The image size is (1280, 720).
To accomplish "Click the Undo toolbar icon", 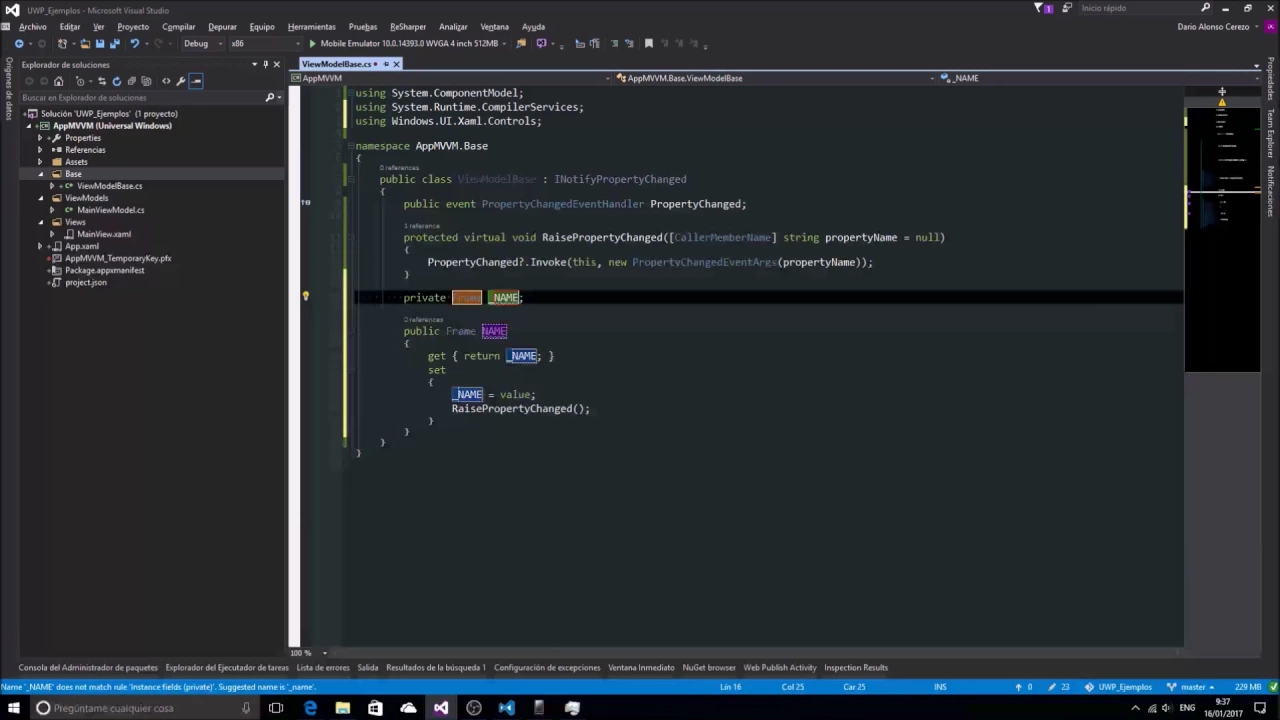I will [134, 44].
